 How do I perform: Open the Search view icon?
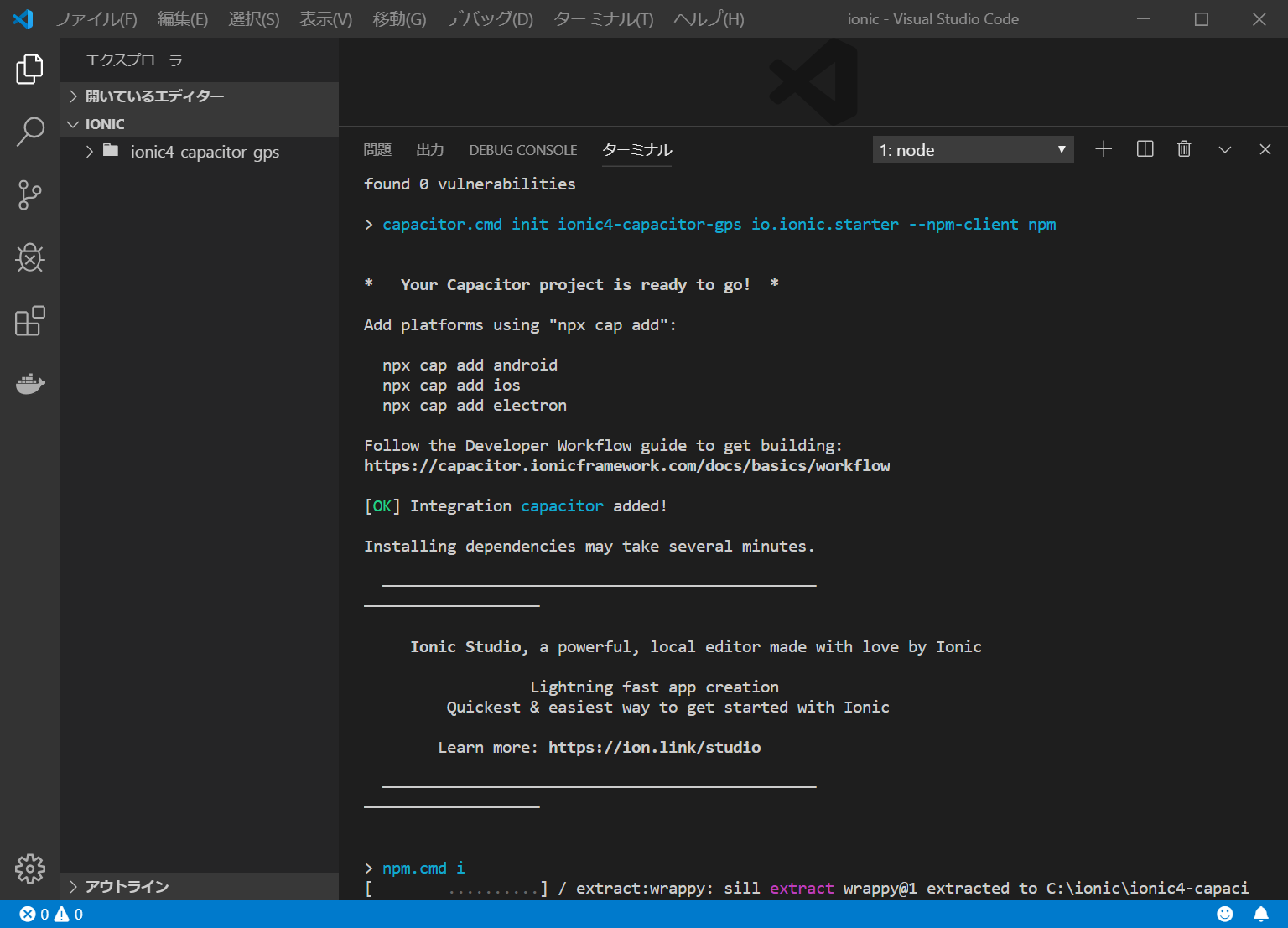point(30,132)
